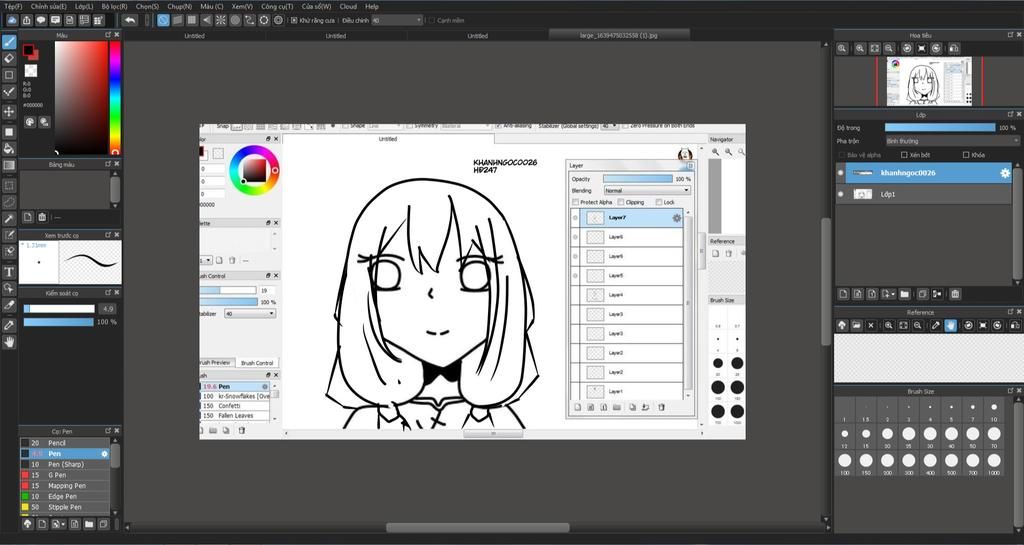Viewport: 1024px width, 545px height.
Task: Open layer settings gear for khanhngoc0026
Action: (1005, 173)
